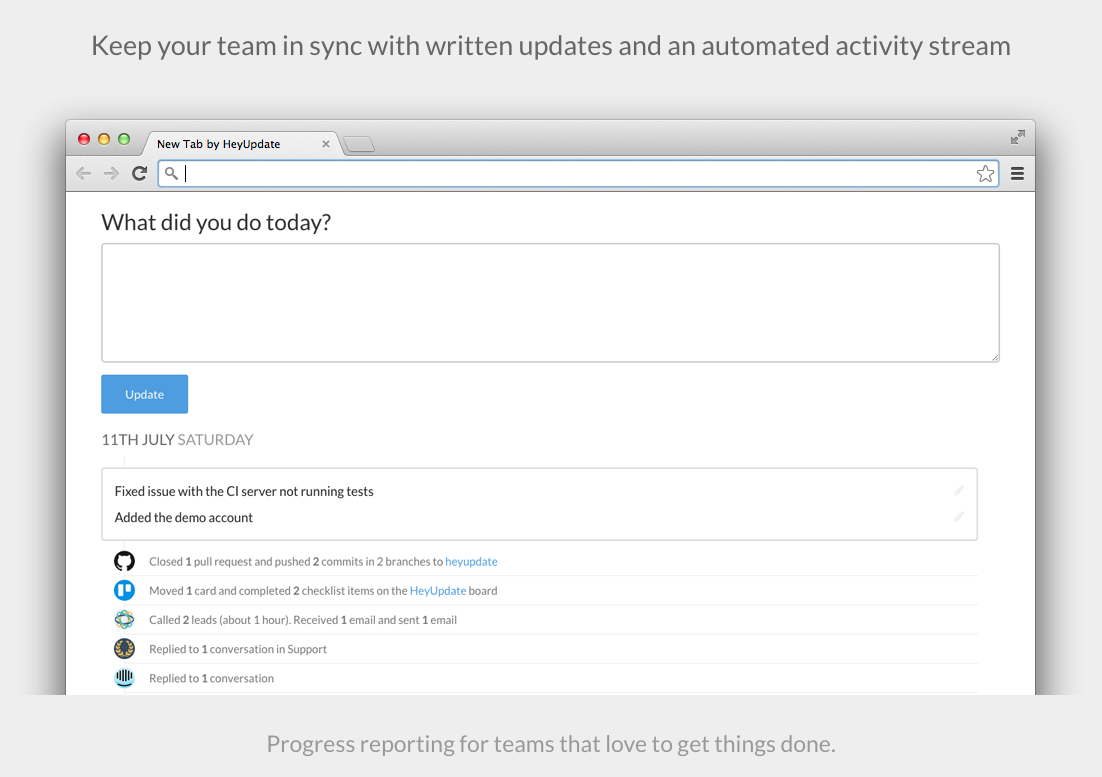Image resolution: width=1102 pixels, height=777 pixels.
Task: Reload the page in the browser
Action: pos(140,173)
